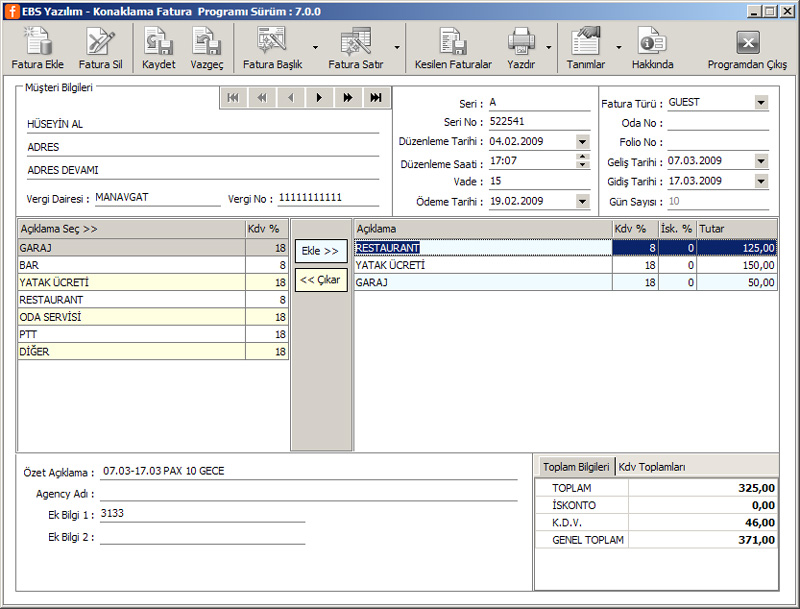Open the Düzenleme Tarihi date dropdown
This screenshot has height=609, width=800.
pyautogui.click(x=583, y=142)
